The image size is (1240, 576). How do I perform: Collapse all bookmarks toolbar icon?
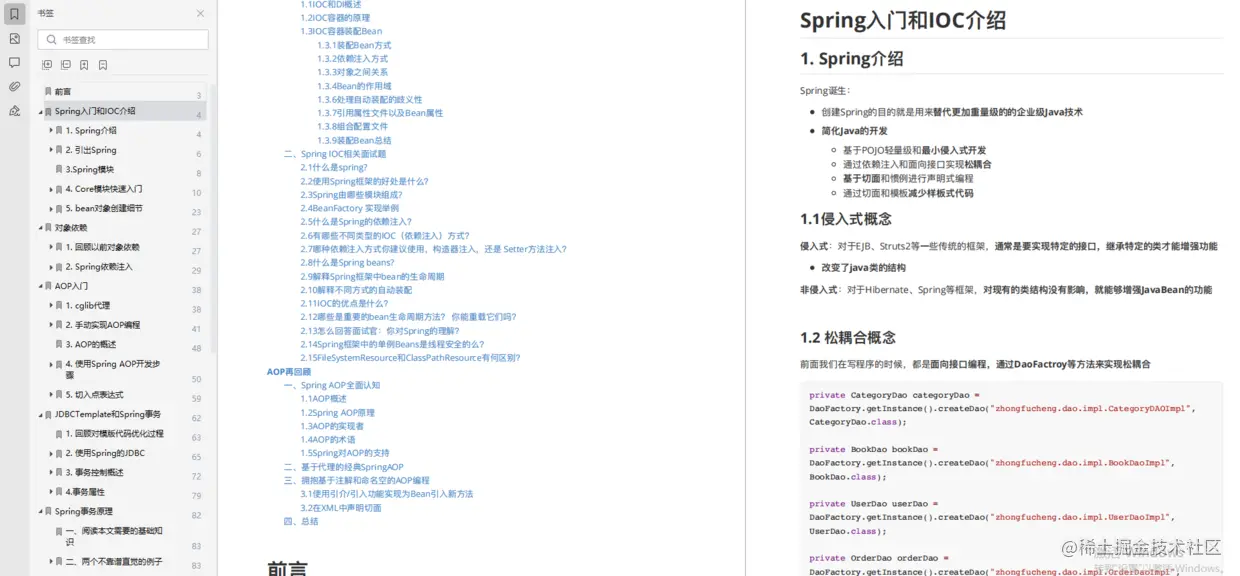coord(66,65)
